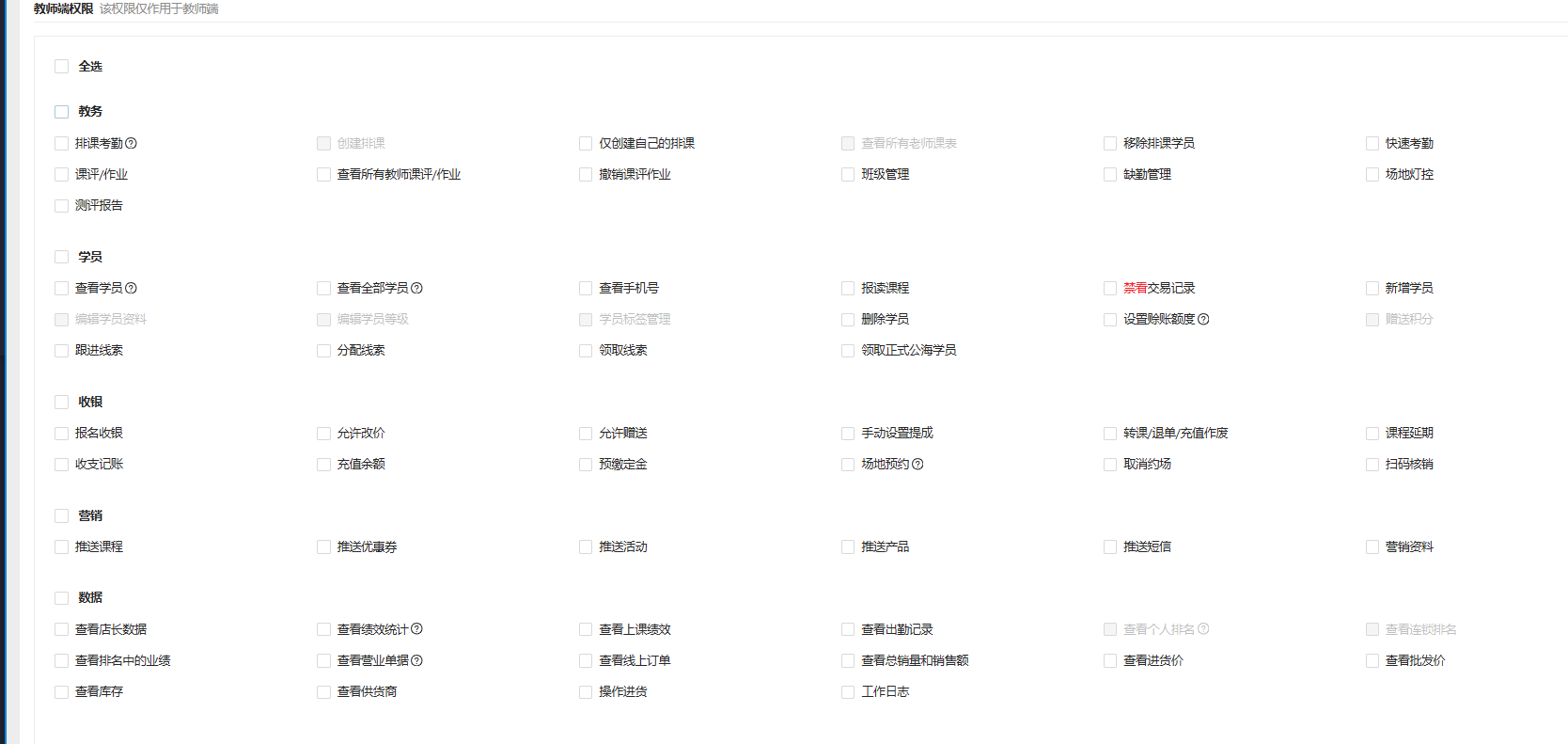Viewport: 1568px width, 744px height.
Task: Click help icon beside 场地预约
Action: click(x=918, y=464)
